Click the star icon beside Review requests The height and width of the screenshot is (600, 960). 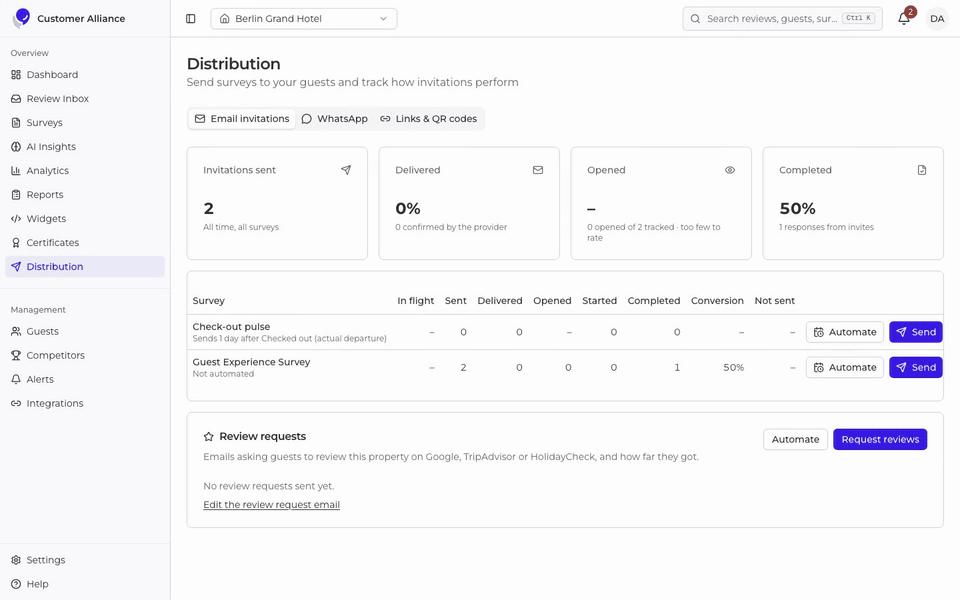pyautogui.click(x=209, y=437)
